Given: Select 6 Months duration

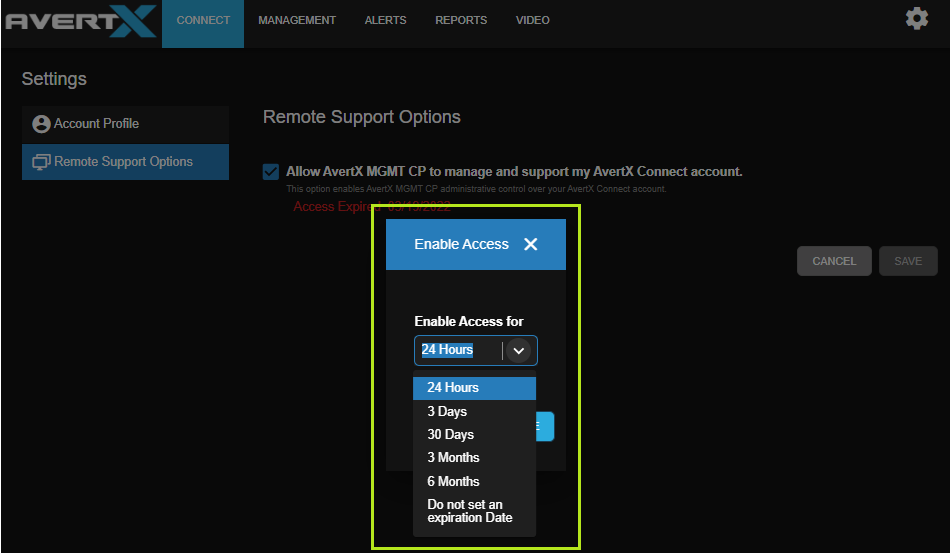Looking at the screenshot, I should click(x=474, y=481).
